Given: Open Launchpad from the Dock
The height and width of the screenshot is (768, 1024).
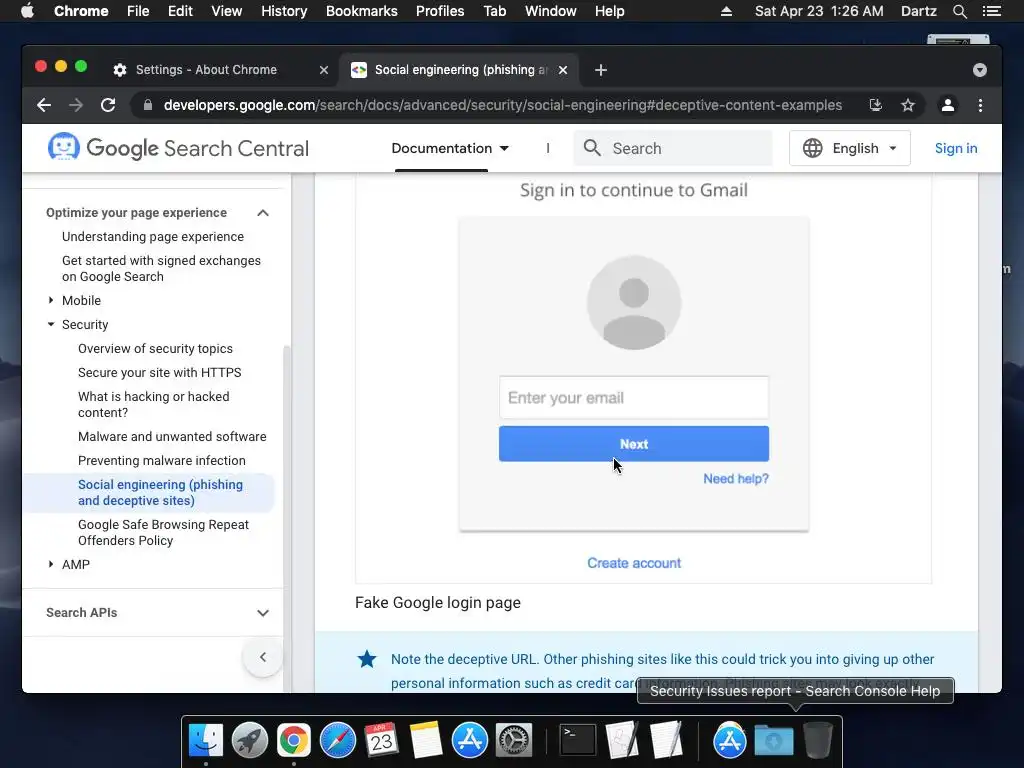Looking at the screenshot, I should coord(249,741).
